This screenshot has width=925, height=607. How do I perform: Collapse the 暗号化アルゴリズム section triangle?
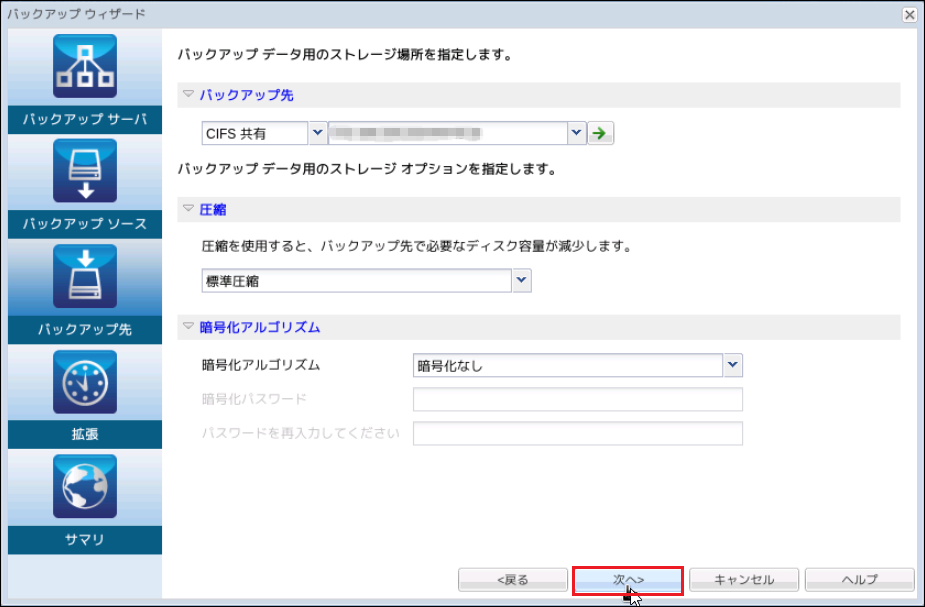[188, 326]
